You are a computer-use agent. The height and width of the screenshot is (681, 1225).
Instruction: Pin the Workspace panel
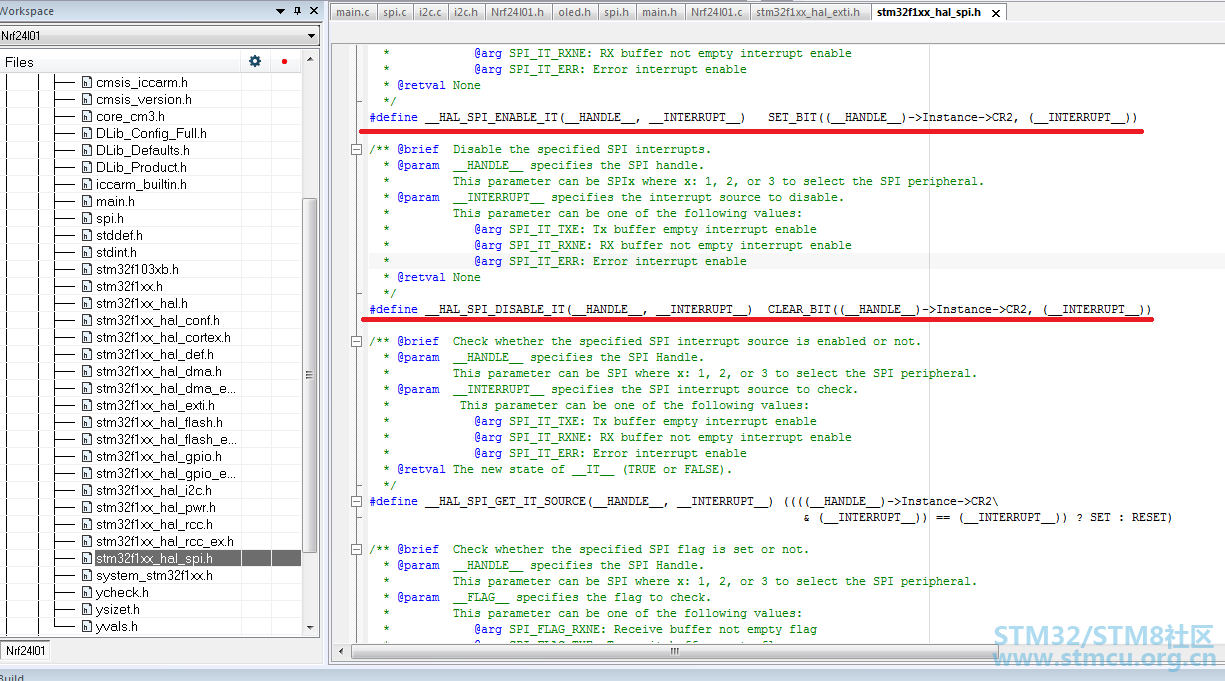[x=297, y=11]
